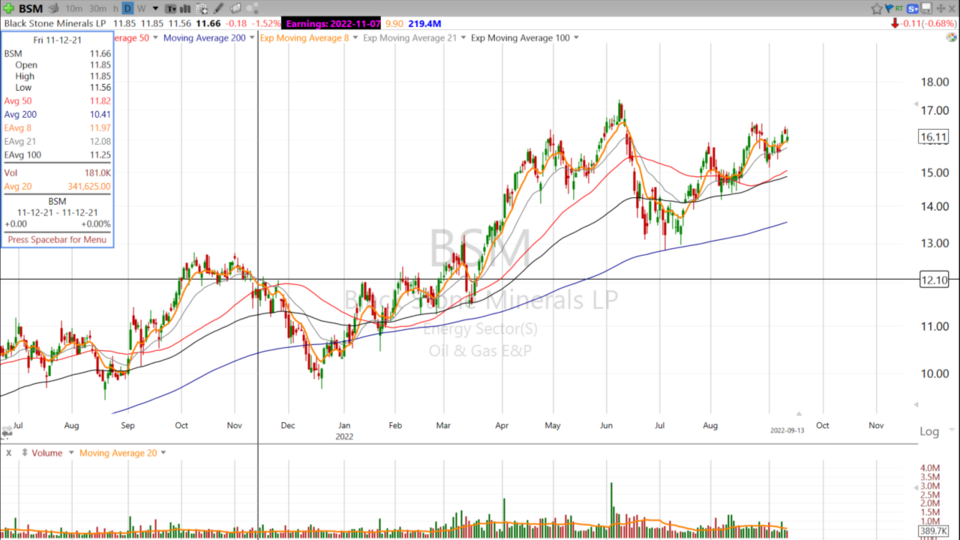This screenshot has width=960, height=540.
Task: Click the 'Black Stone Minerals LP' company name
Action: click(x=54, y=23)
